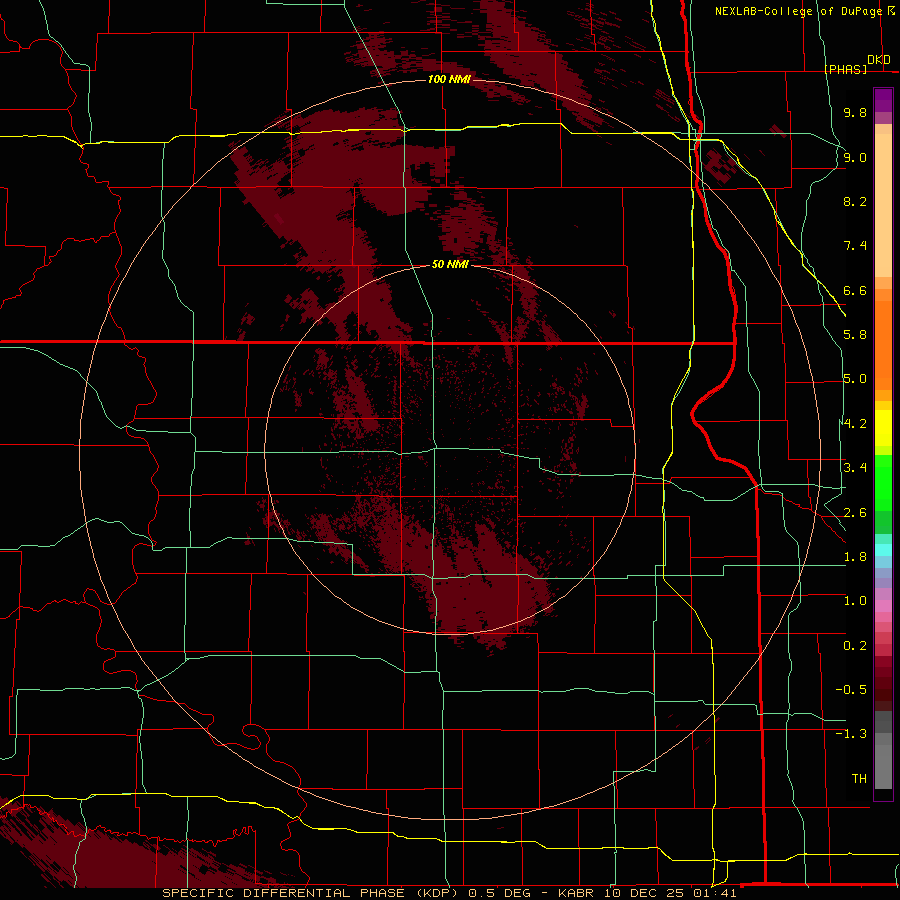Click the 9.0 value on color scale
This screenshot has height=900, width=900.
coord(855,157)
